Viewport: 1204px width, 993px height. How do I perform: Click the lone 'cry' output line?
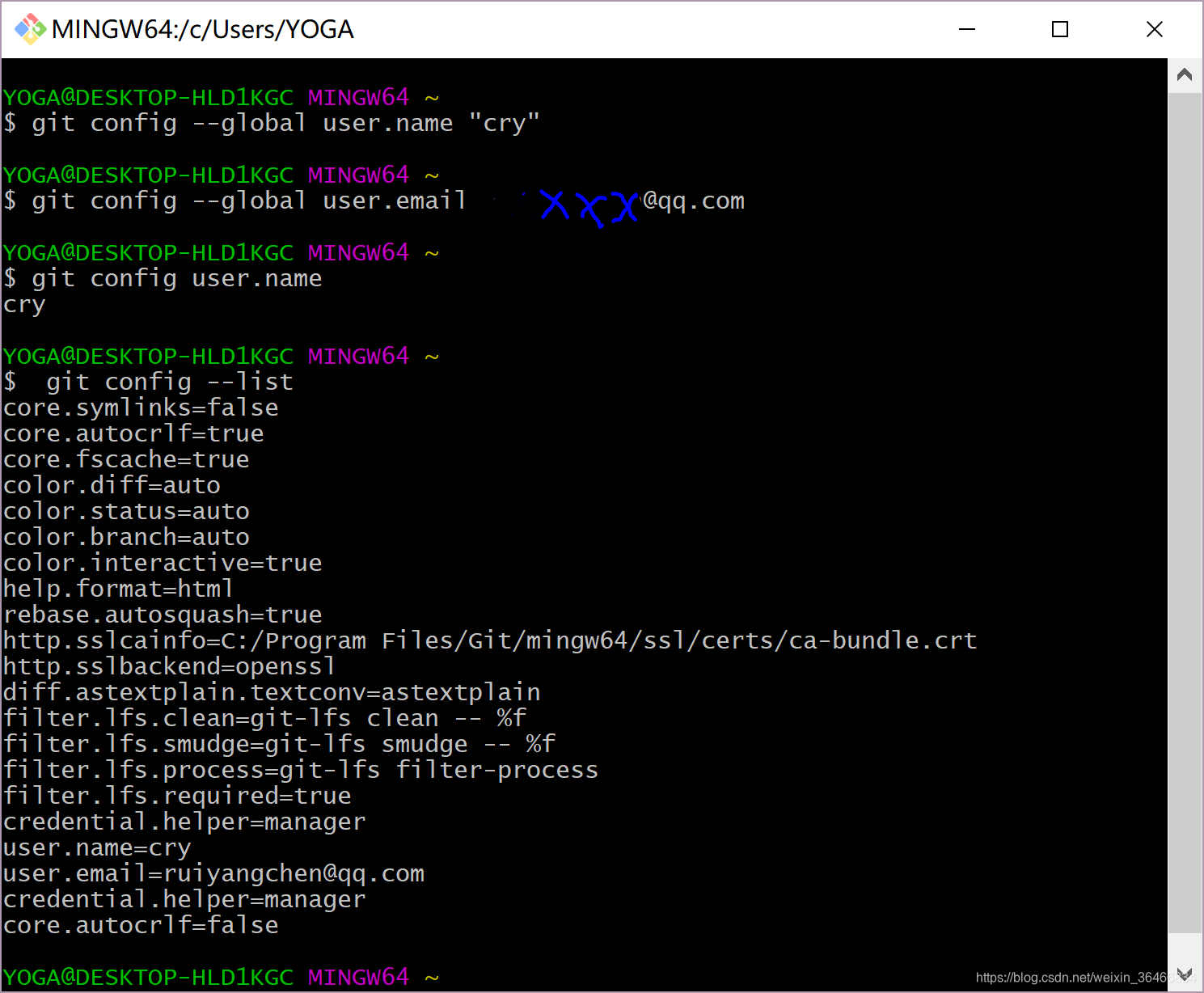click(24, 306)
